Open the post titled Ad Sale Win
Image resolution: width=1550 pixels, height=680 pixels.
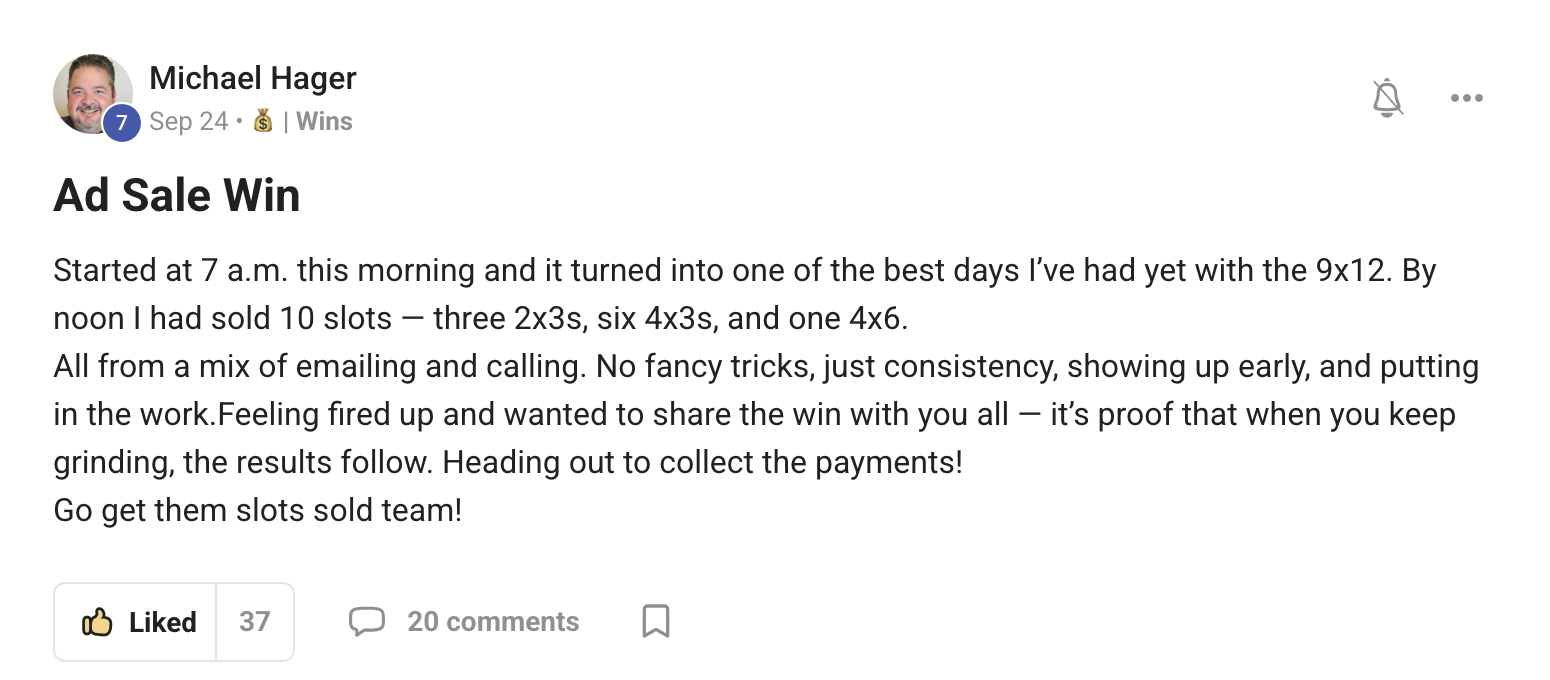(x=176, y=195)
